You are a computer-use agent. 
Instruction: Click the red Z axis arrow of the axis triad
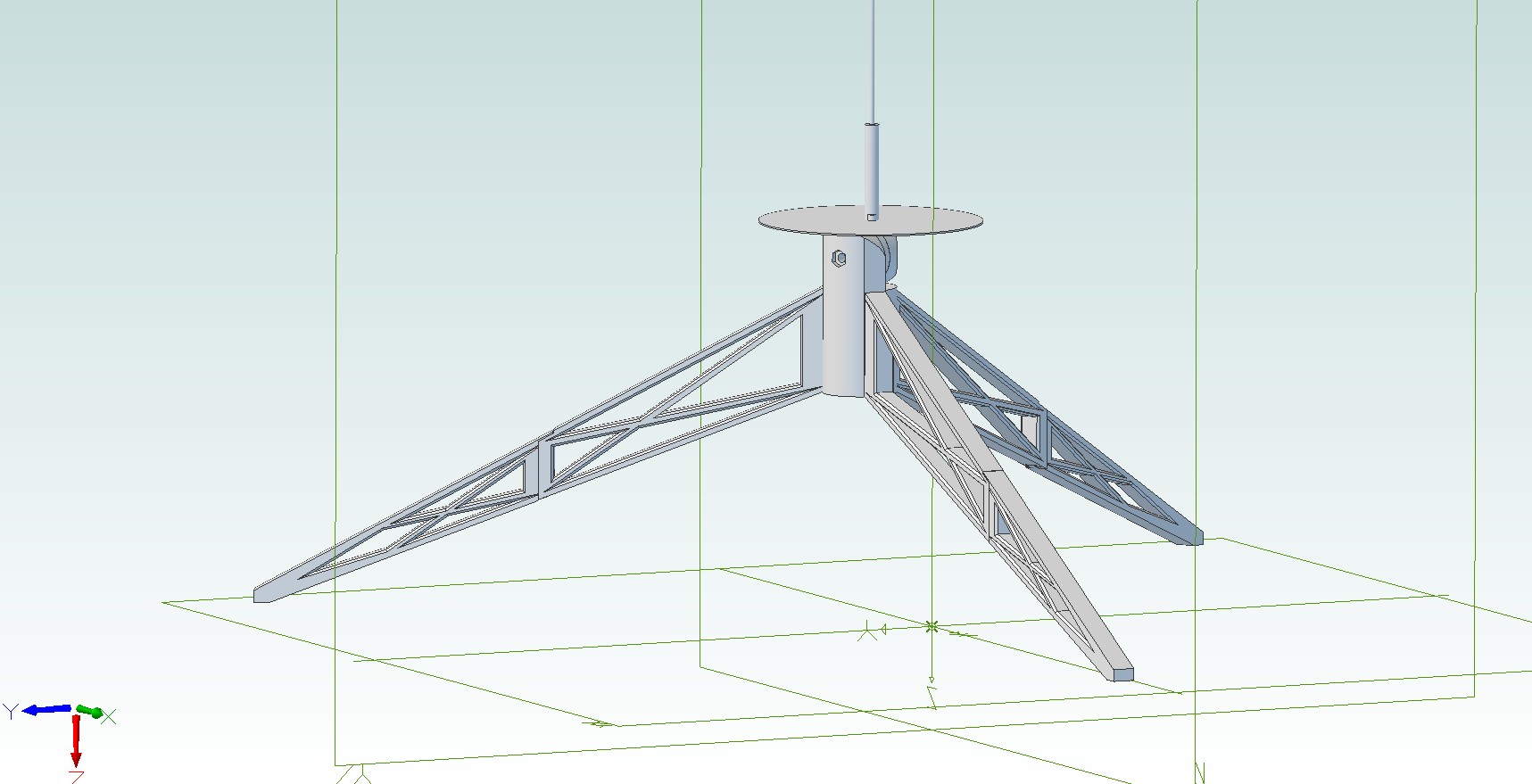coord(76,740)
